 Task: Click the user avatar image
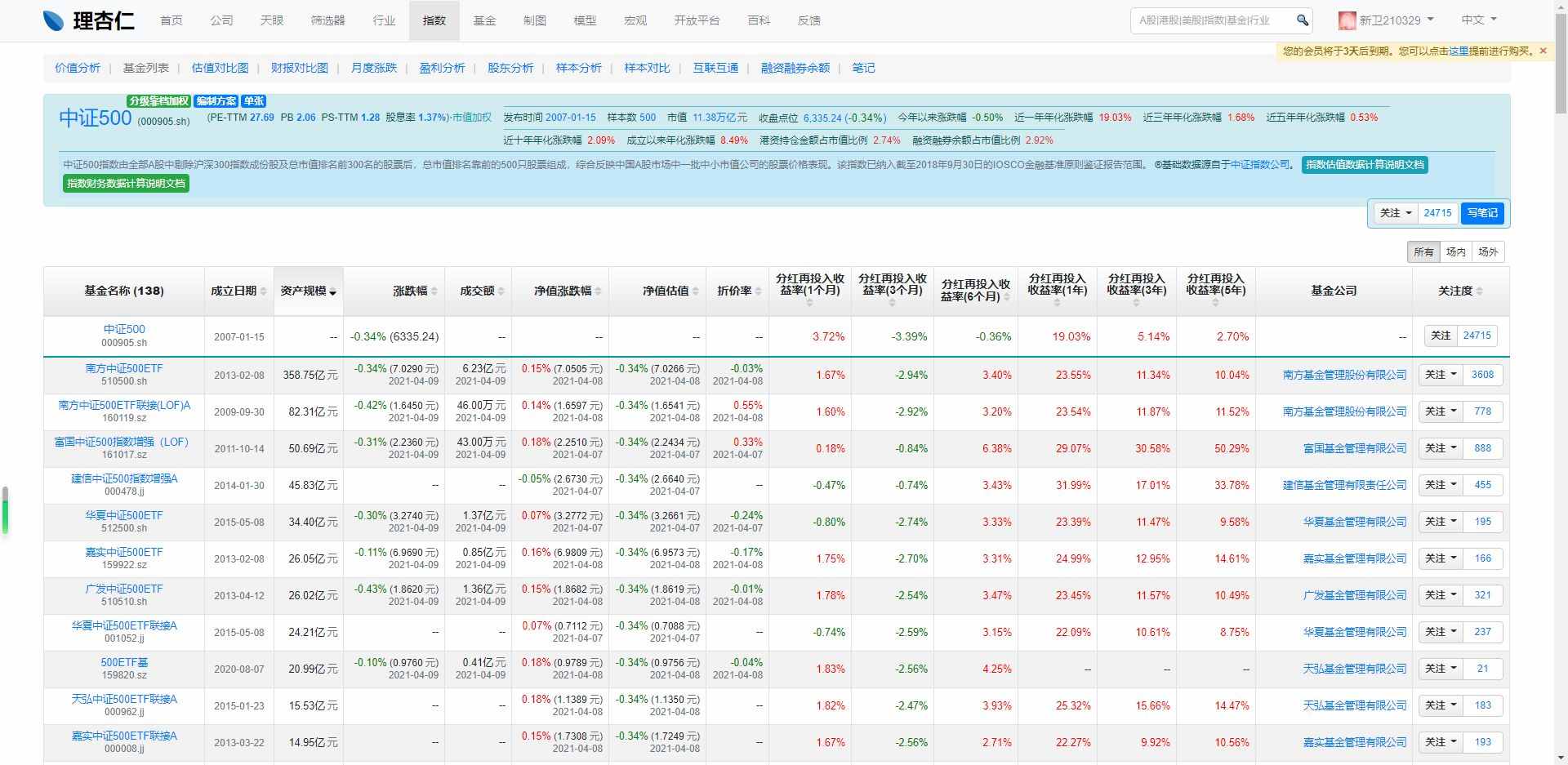(1347, 20)
